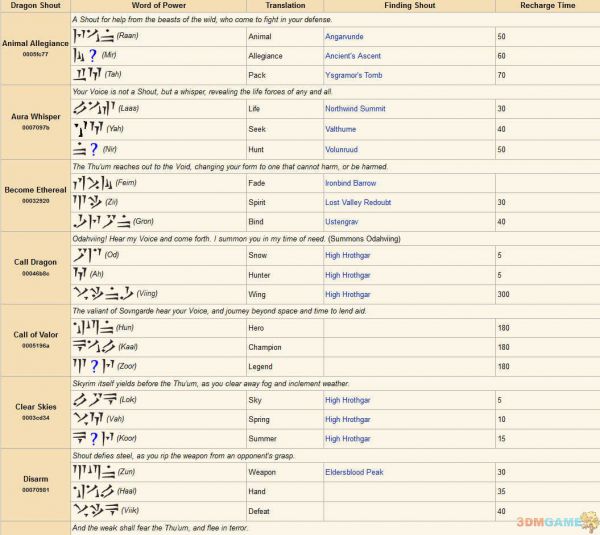Select the Animal Allegiance shout name
The image size is (600, 535).
[x=35, y=43]
